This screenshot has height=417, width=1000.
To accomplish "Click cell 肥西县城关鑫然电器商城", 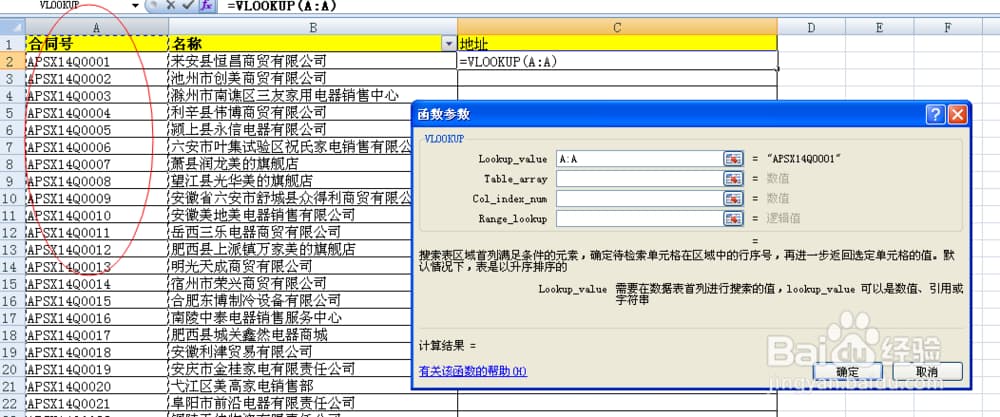I will [291, 335].
